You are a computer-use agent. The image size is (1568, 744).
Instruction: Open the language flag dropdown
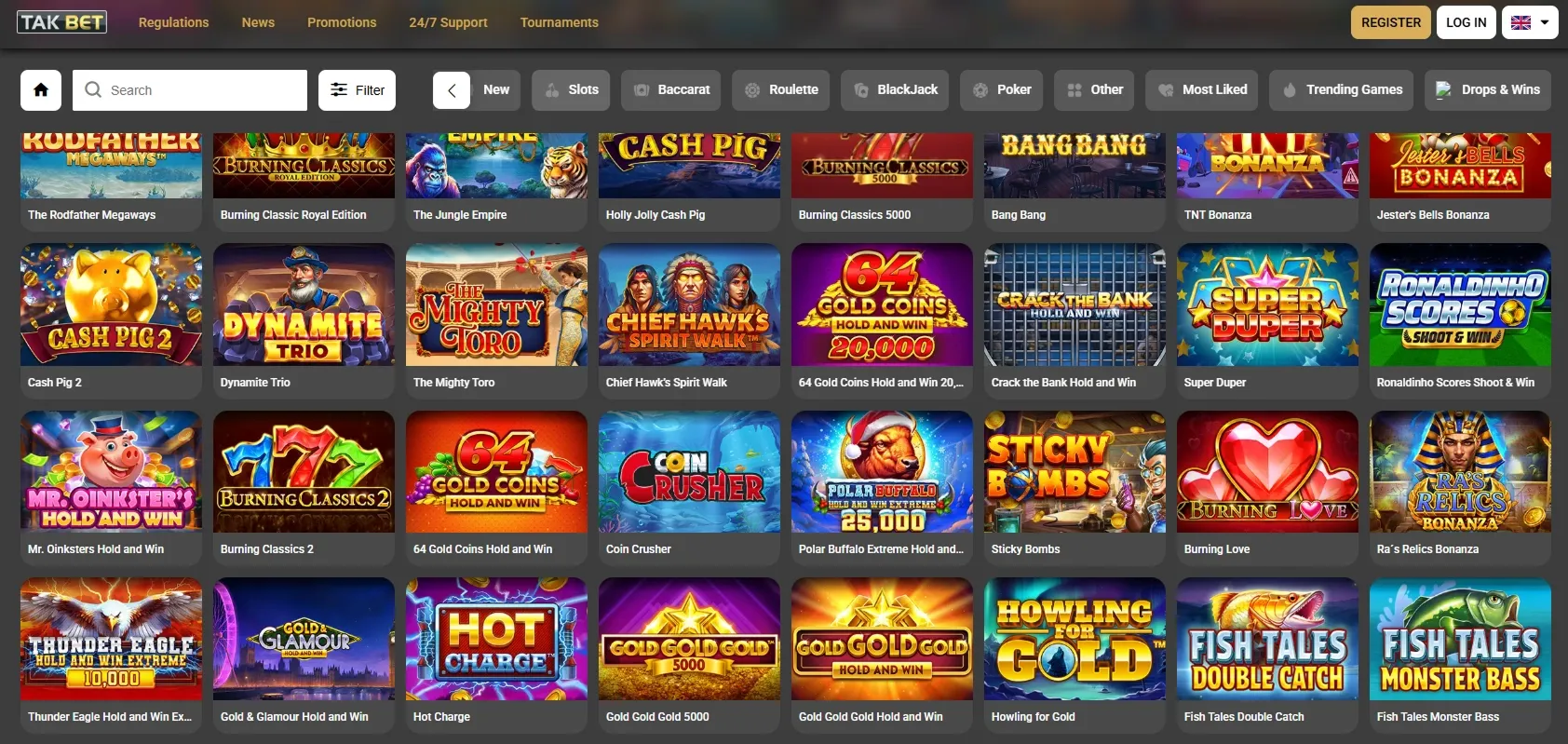[1530, 22]
